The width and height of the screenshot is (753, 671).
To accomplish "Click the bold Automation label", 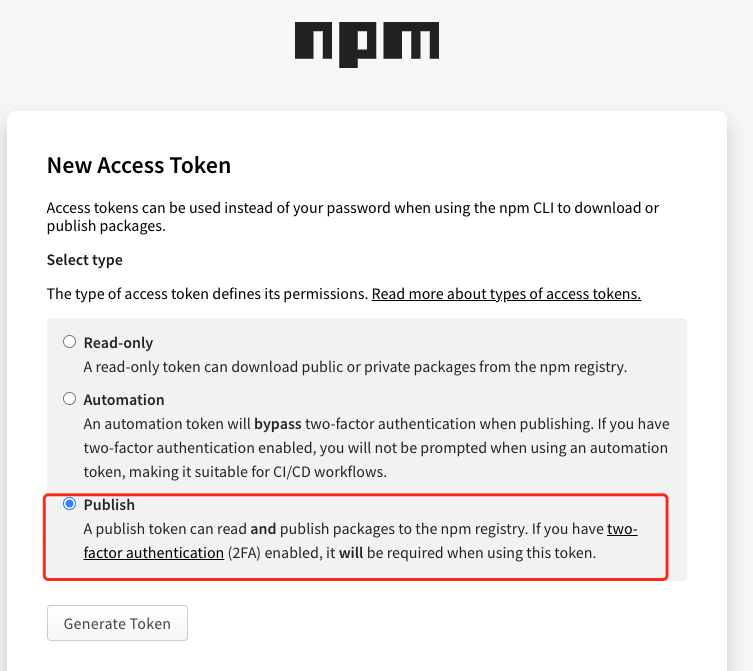I will 124,400.
